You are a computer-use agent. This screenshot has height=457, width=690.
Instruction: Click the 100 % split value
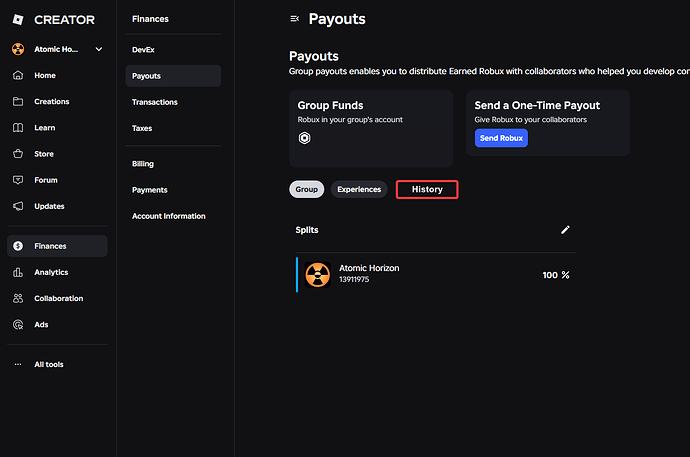pos(556,275)
